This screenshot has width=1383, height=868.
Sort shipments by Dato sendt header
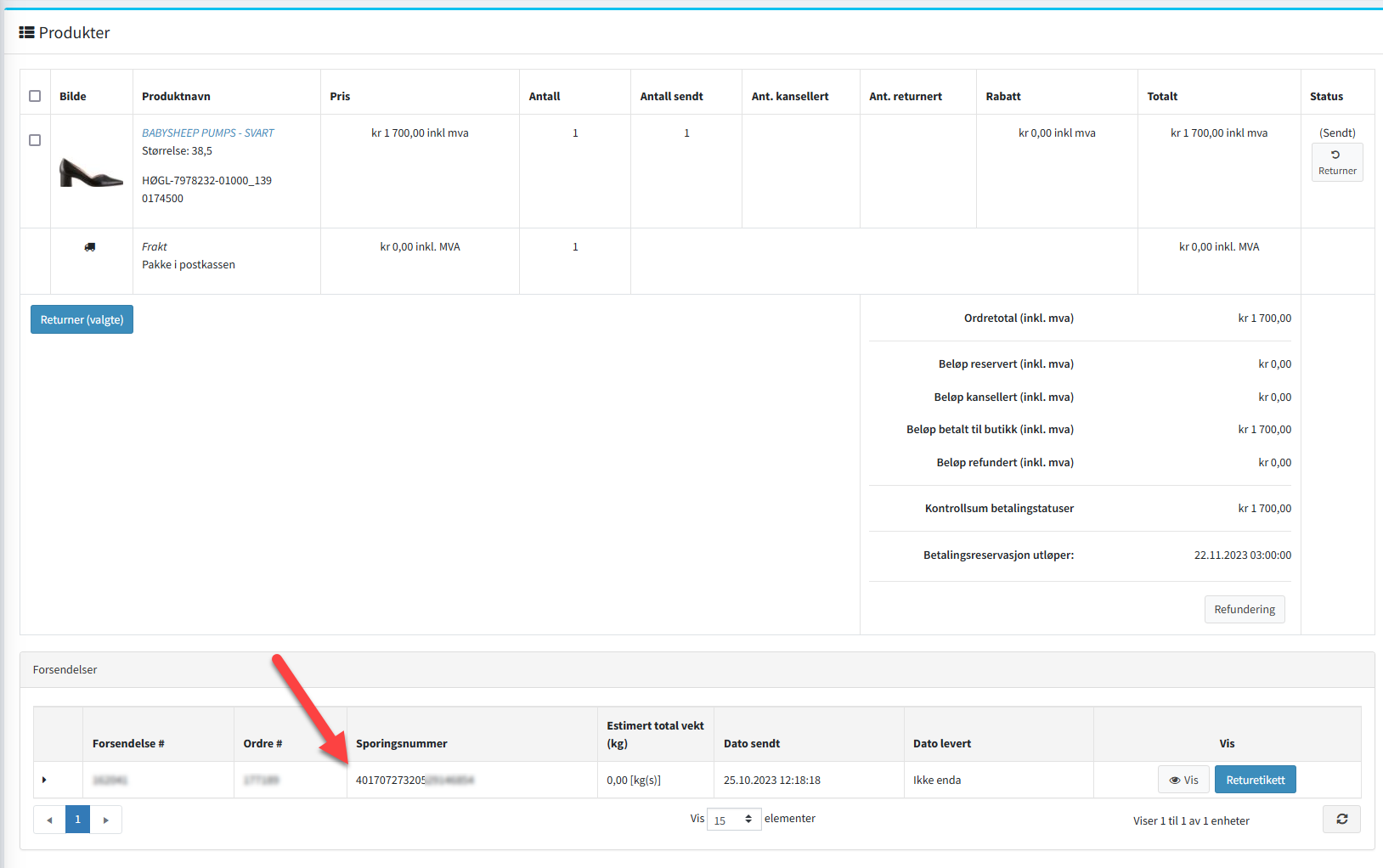[751, 743]
